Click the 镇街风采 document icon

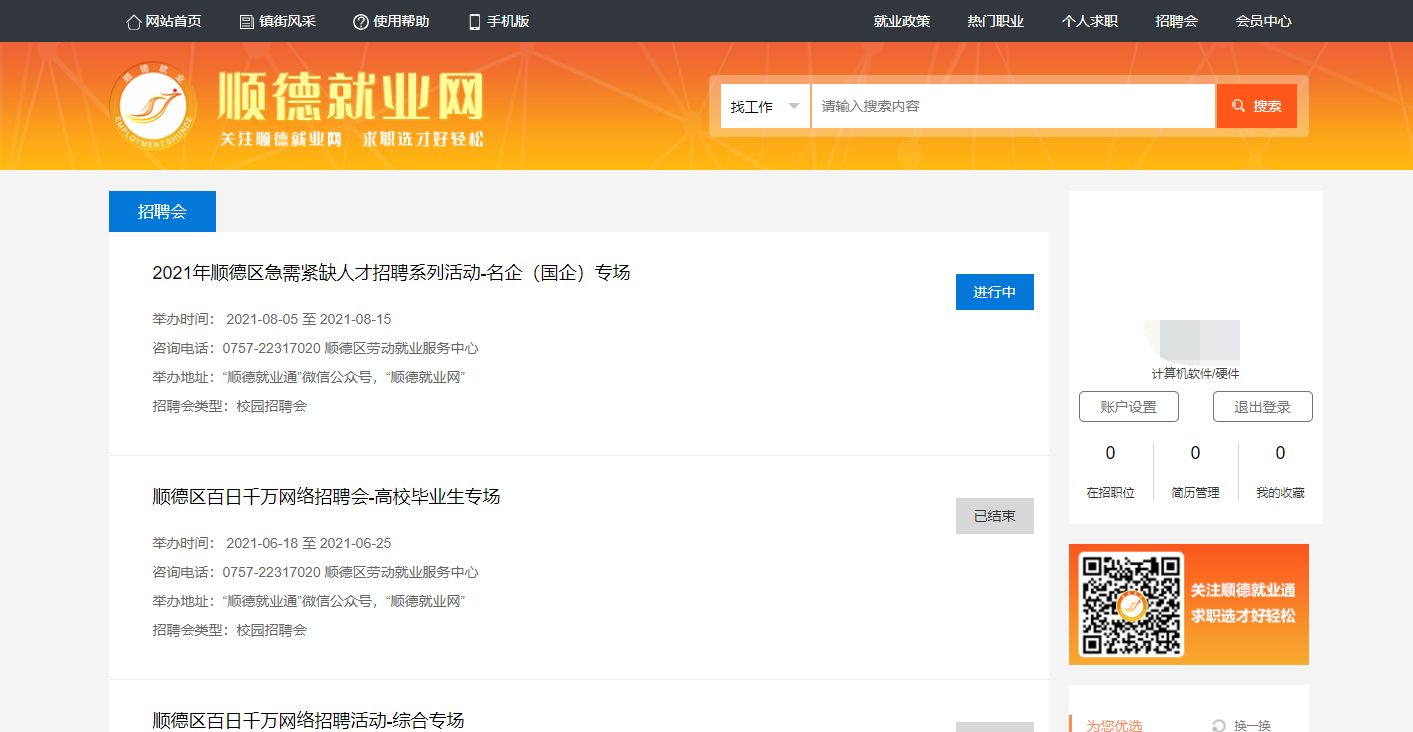(x=247, y=22)
